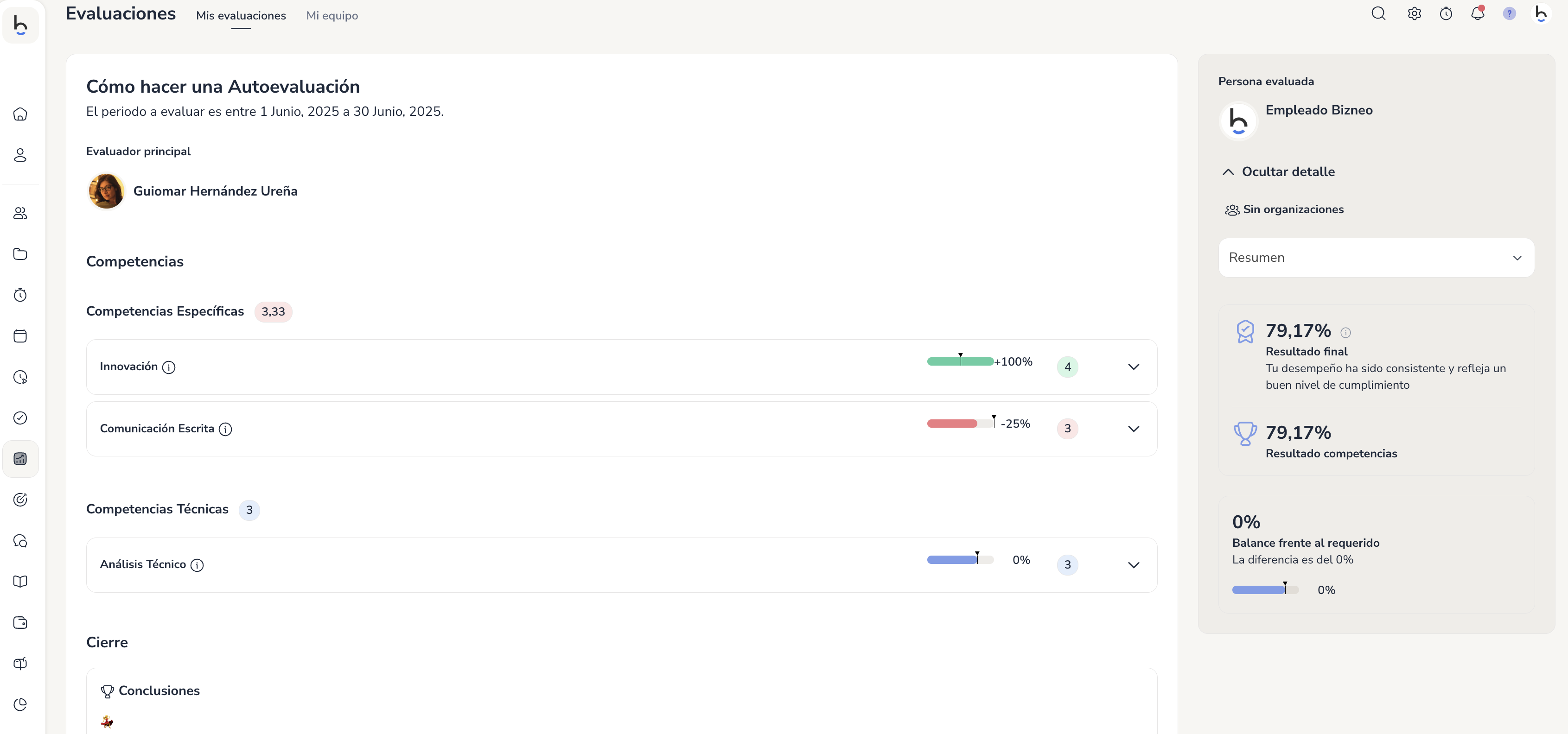The image size is (1568, 734).
Task: Click Guiomar Hernández Ureña's profile photo
Action: tap(107, 191)
